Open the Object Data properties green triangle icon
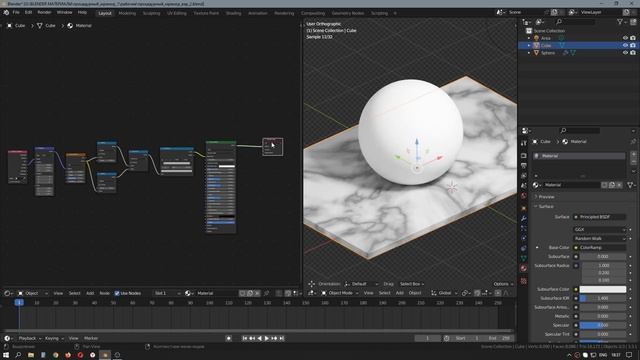The width and height of the screenshot is (640, 360). tap(524, 258)
